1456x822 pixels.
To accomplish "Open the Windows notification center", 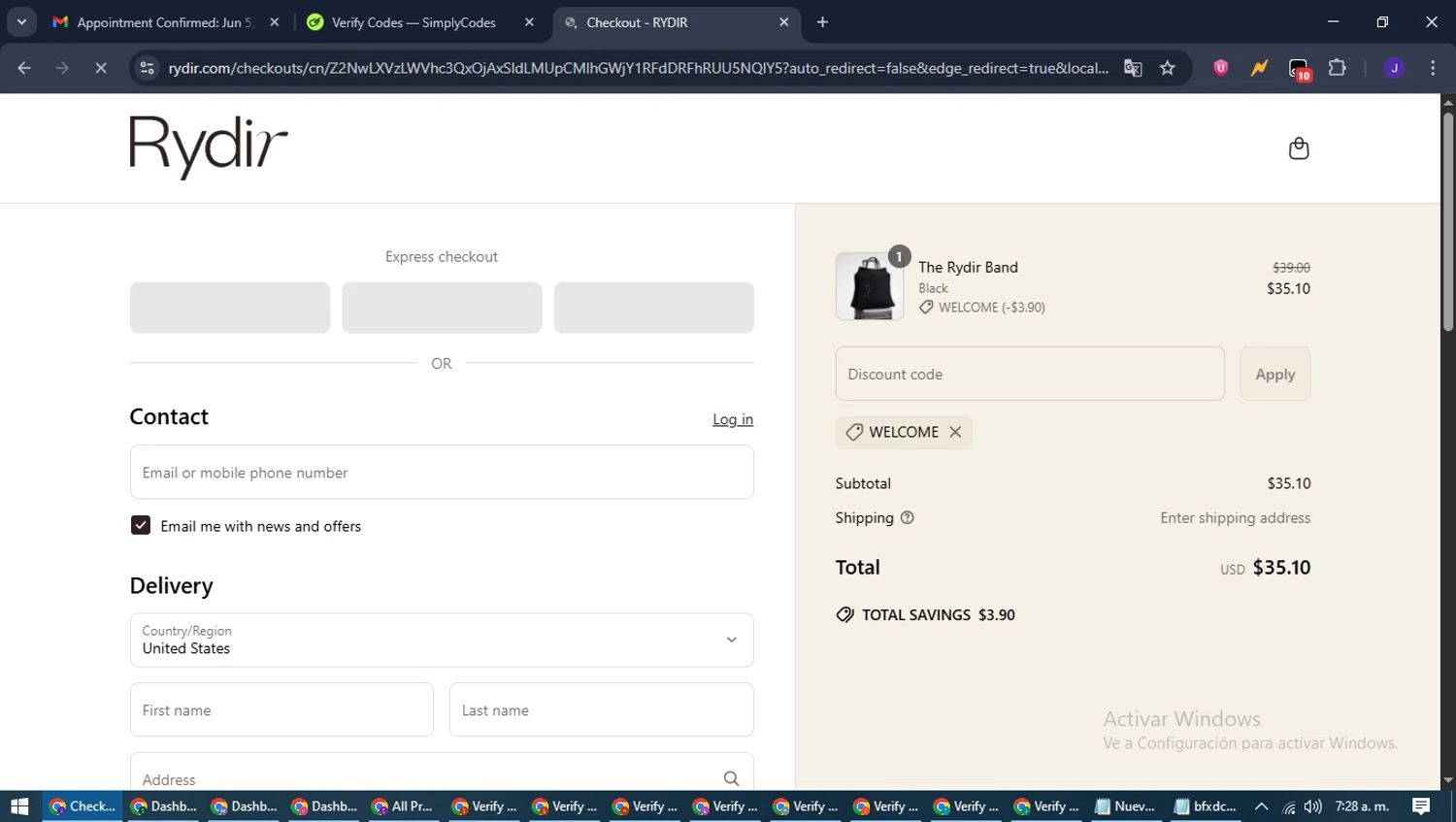I will (x=1421, y=806).
